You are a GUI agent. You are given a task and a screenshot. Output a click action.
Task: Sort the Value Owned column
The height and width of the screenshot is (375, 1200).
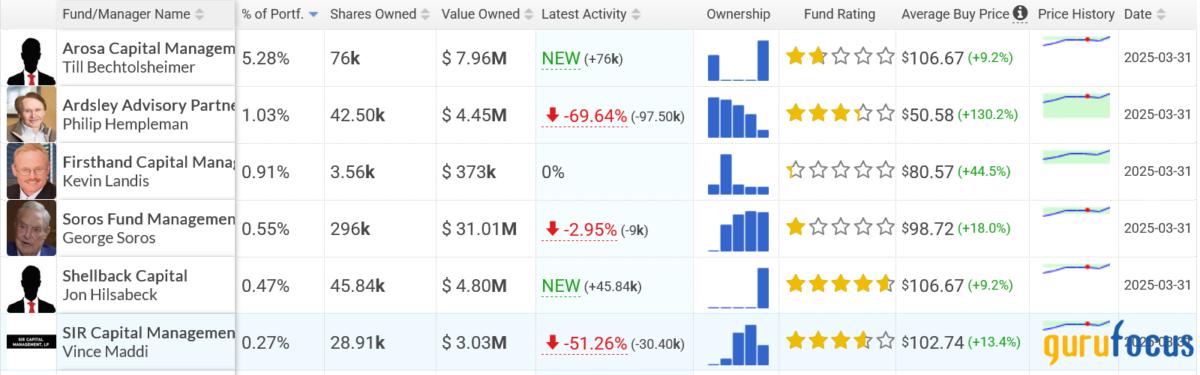pyautogui.click(x=529, y=15)
